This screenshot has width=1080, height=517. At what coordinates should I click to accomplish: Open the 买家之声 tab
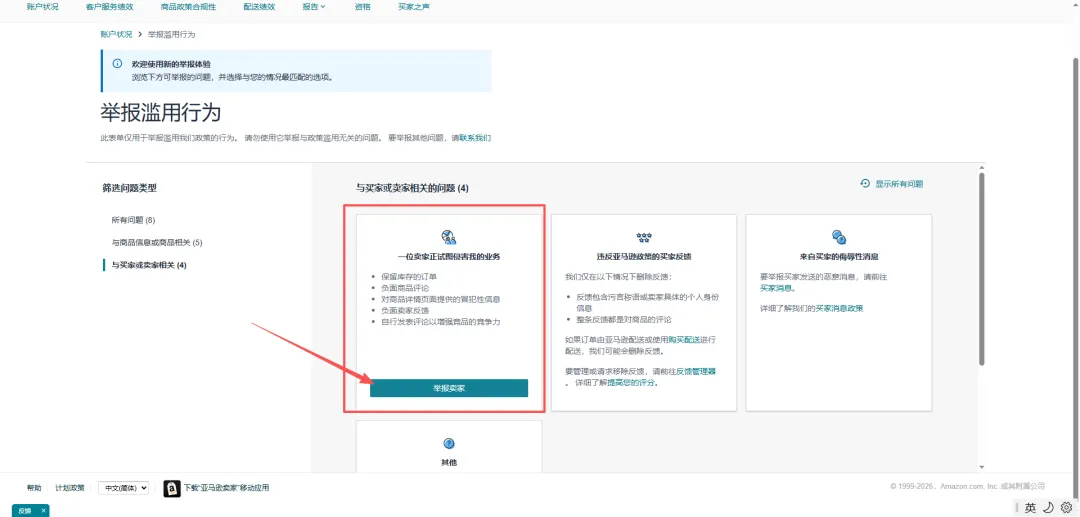pos(414,6)
